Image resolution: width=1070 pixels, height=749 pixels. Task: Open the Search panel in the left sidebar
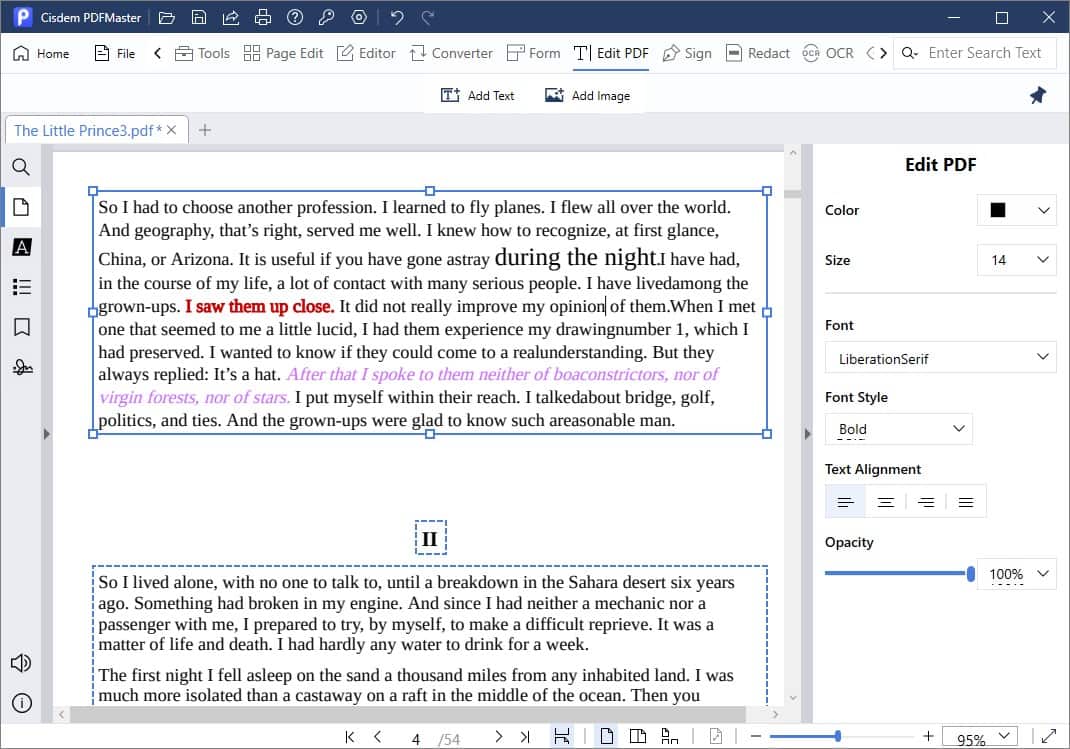pyautogui.click(x=21, y=167)
